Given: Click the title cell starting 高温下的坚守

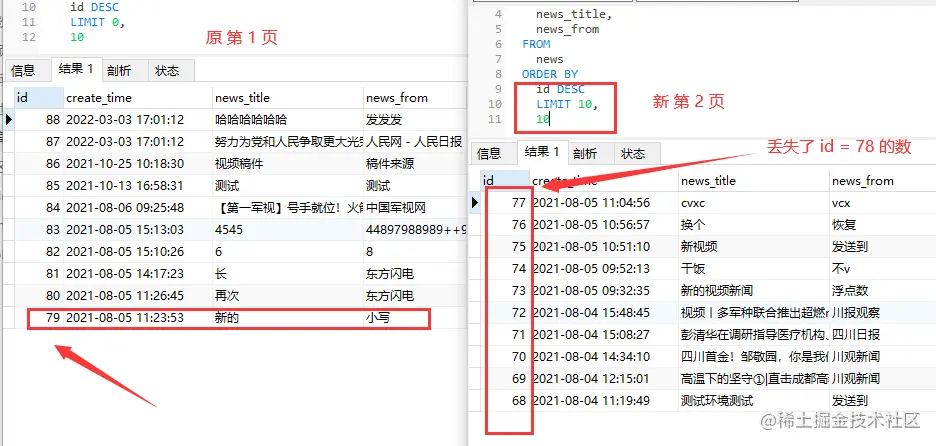Looking at the screenshot, I should pos(754,379).
